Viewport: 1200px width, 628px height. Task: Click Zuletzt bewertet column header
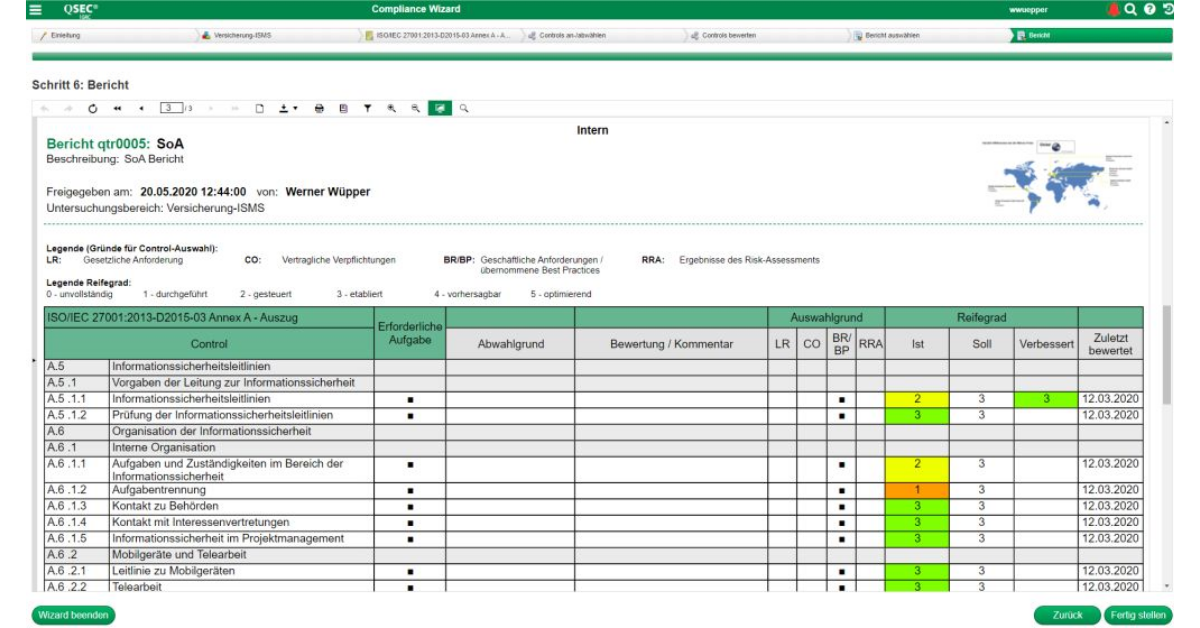coord(1109,344)
